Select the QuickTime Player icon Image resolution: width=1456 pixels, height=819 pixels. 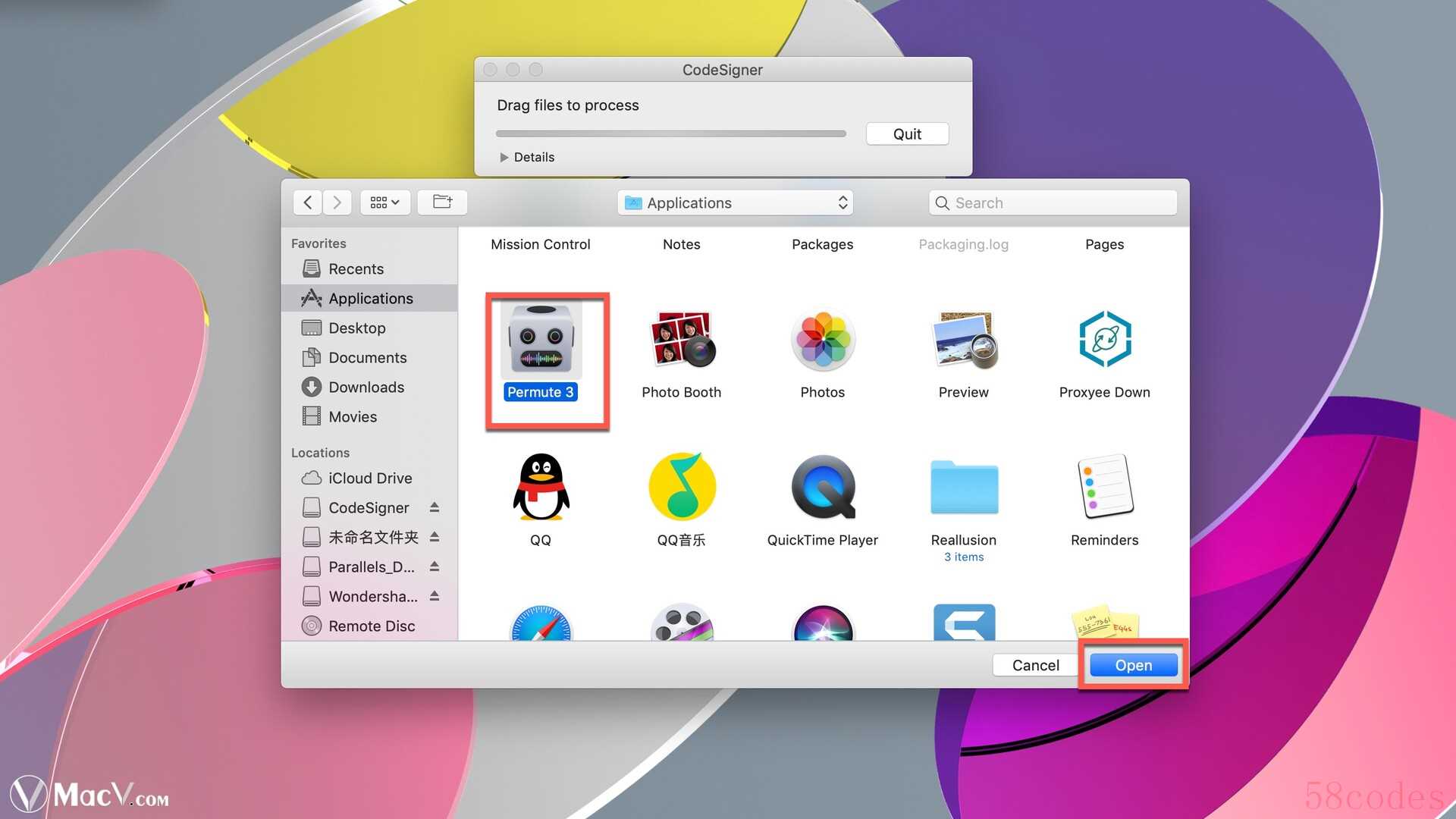click(x=822, y=488)
